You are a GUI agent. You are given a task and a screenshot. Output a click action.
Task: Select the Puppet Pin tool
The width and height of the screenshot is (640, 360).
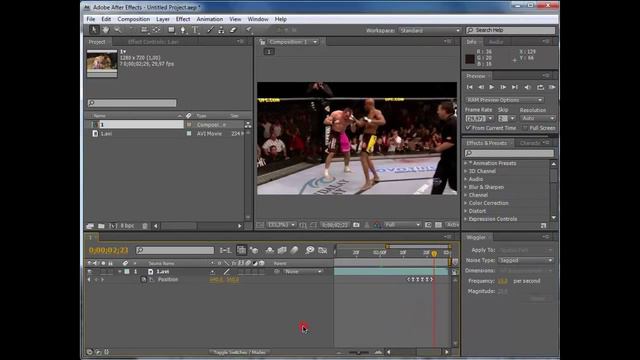tap(248, 30)
